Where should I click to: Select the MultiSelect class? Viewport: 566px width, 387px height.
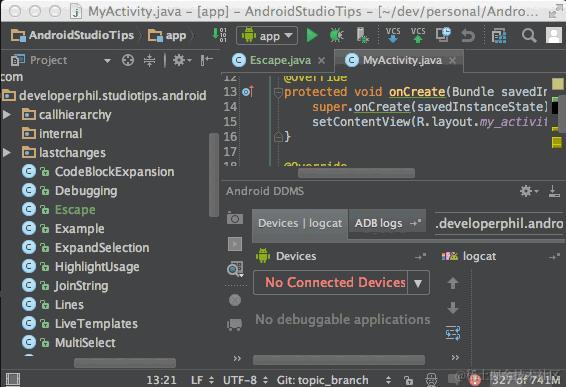85,343
